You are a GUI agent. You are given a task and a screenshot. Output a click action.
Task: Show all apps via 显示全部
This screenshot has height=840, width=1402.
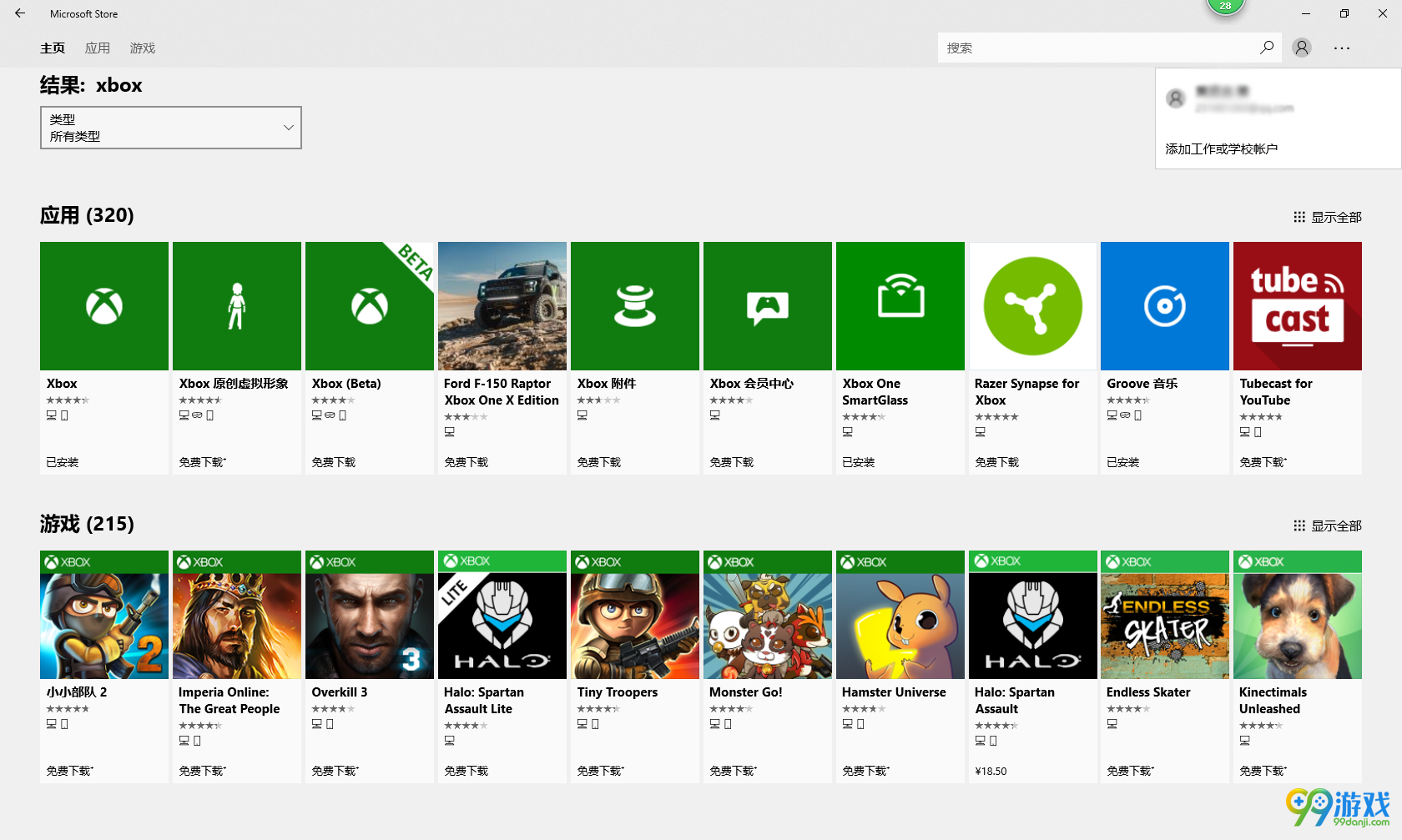(1336, 217)
